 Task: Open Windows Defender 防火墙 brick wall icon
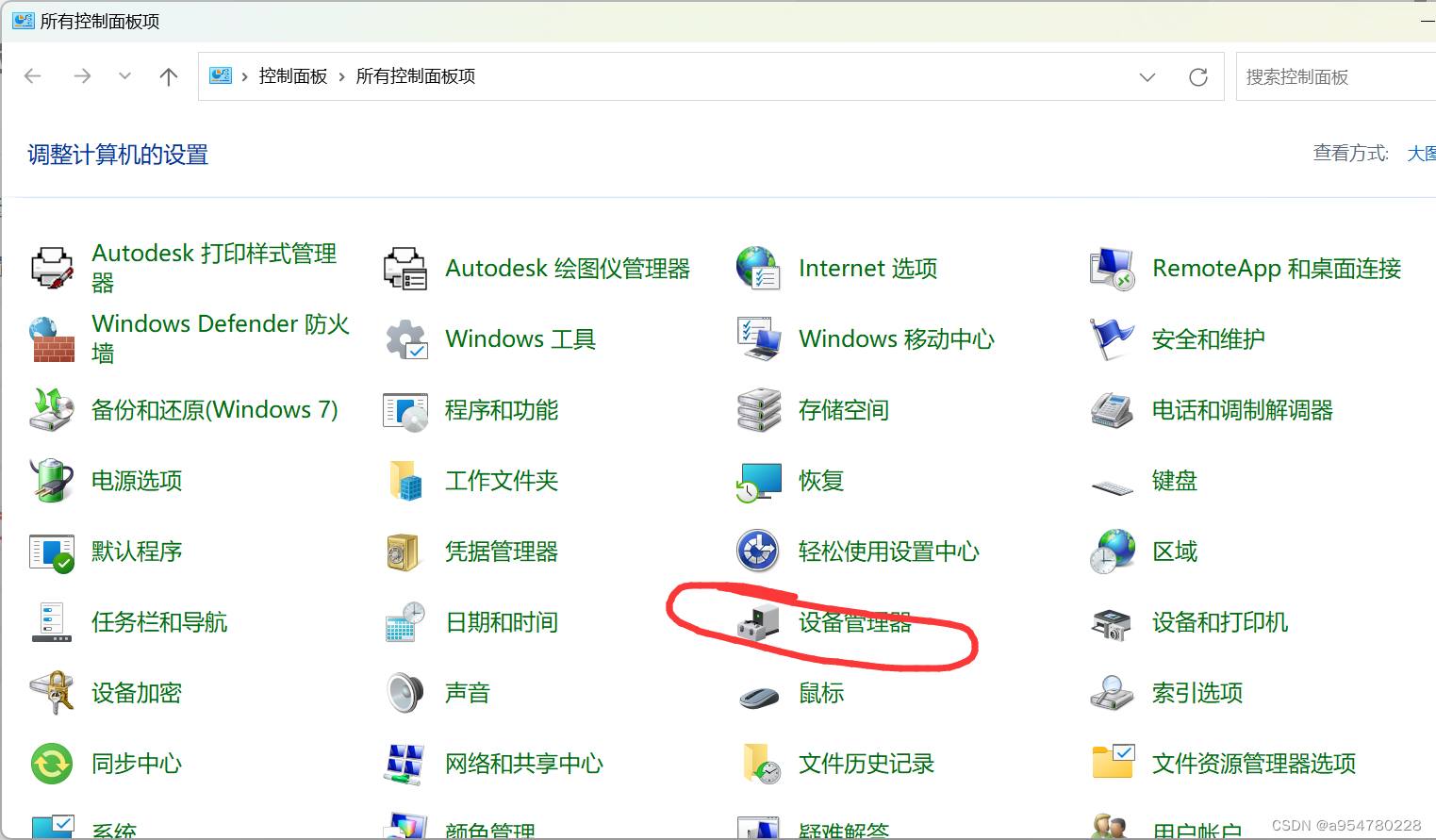[52, 339]
